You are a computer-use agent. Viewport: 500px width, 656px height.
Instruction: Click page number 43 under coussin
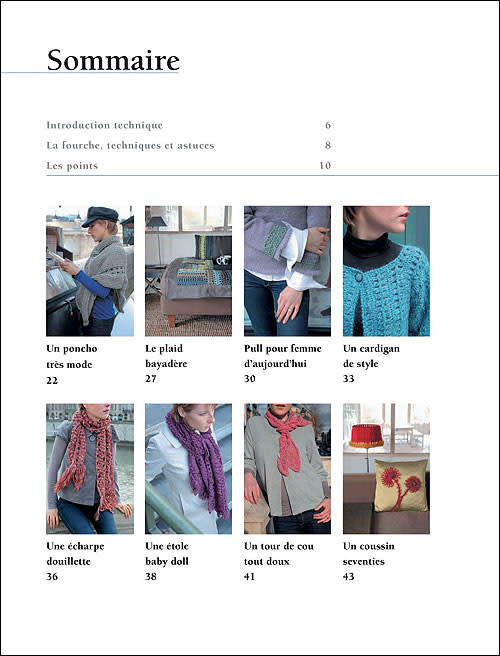coord(349,577)
